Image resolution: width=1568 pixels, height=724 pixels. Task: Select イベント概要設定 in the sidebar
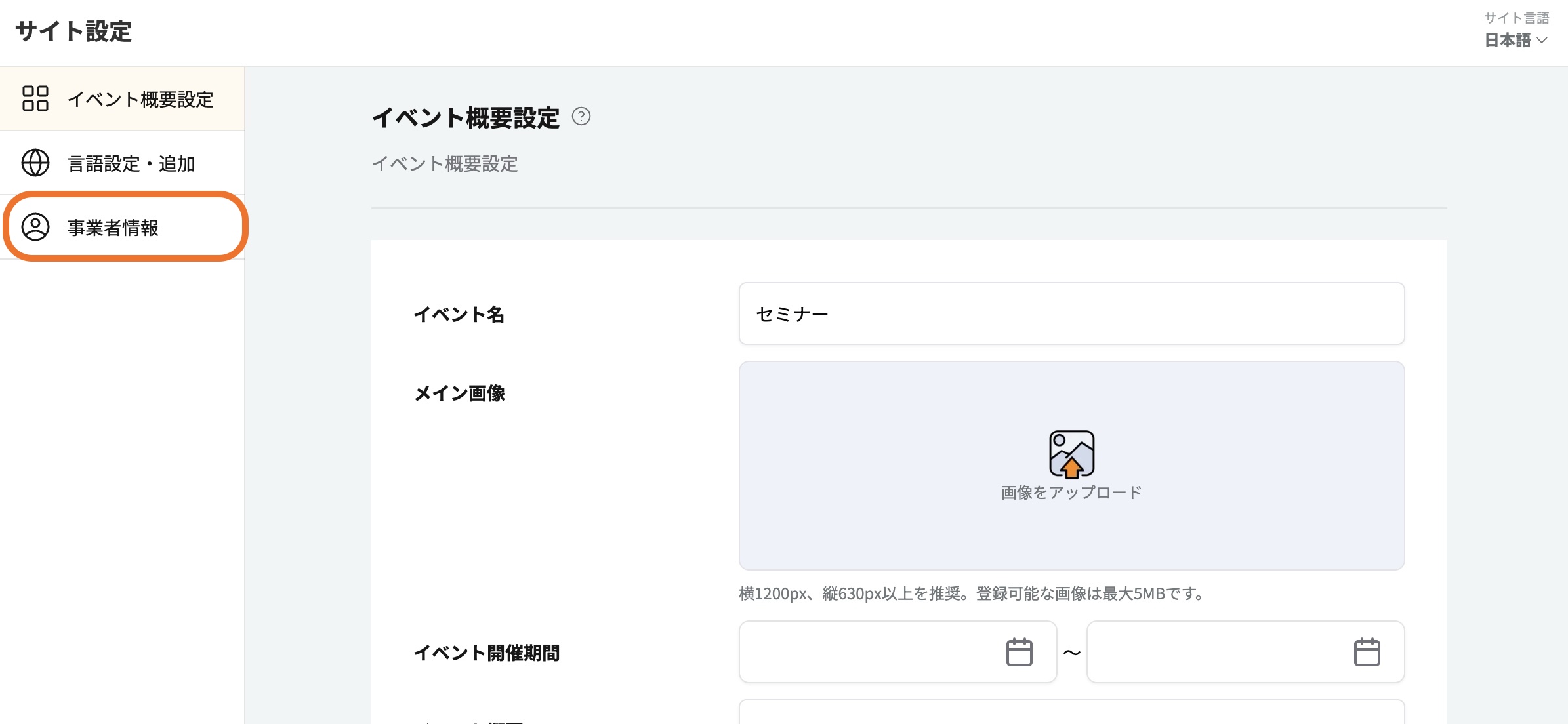point(140,99)
